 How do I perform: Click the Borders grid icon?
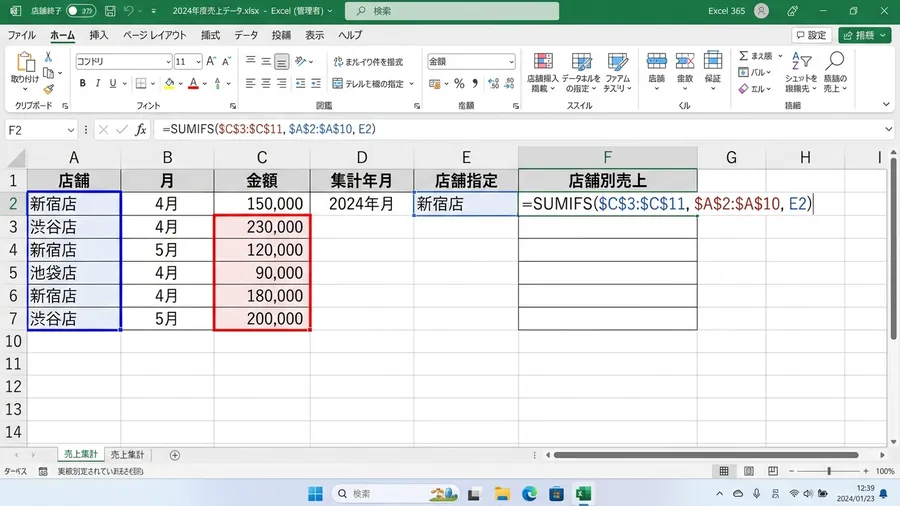(x=141, y=84)
